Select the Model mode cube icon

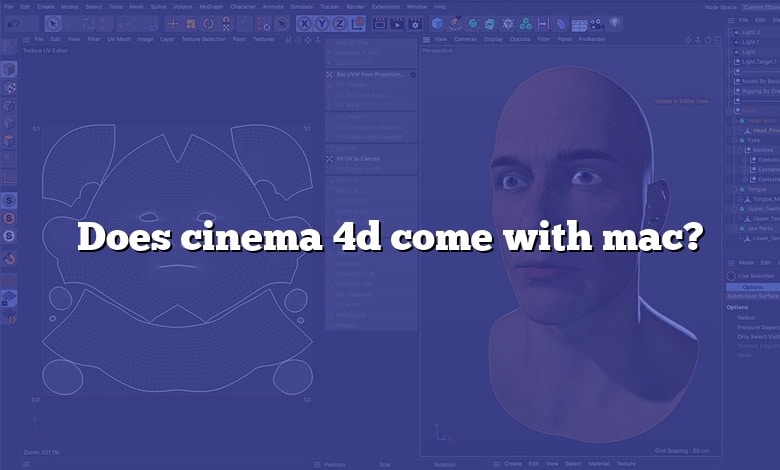(9, 69)
